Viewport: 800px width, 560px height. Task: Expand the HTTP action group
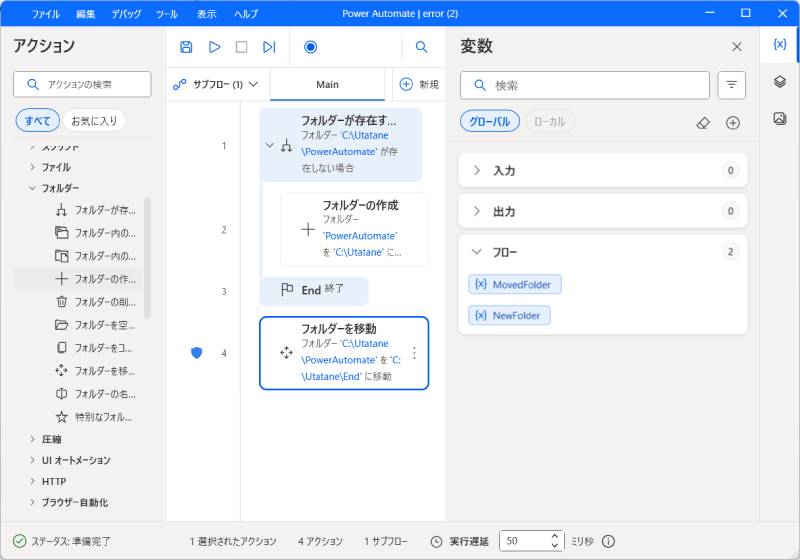click(x=32, y=481)
